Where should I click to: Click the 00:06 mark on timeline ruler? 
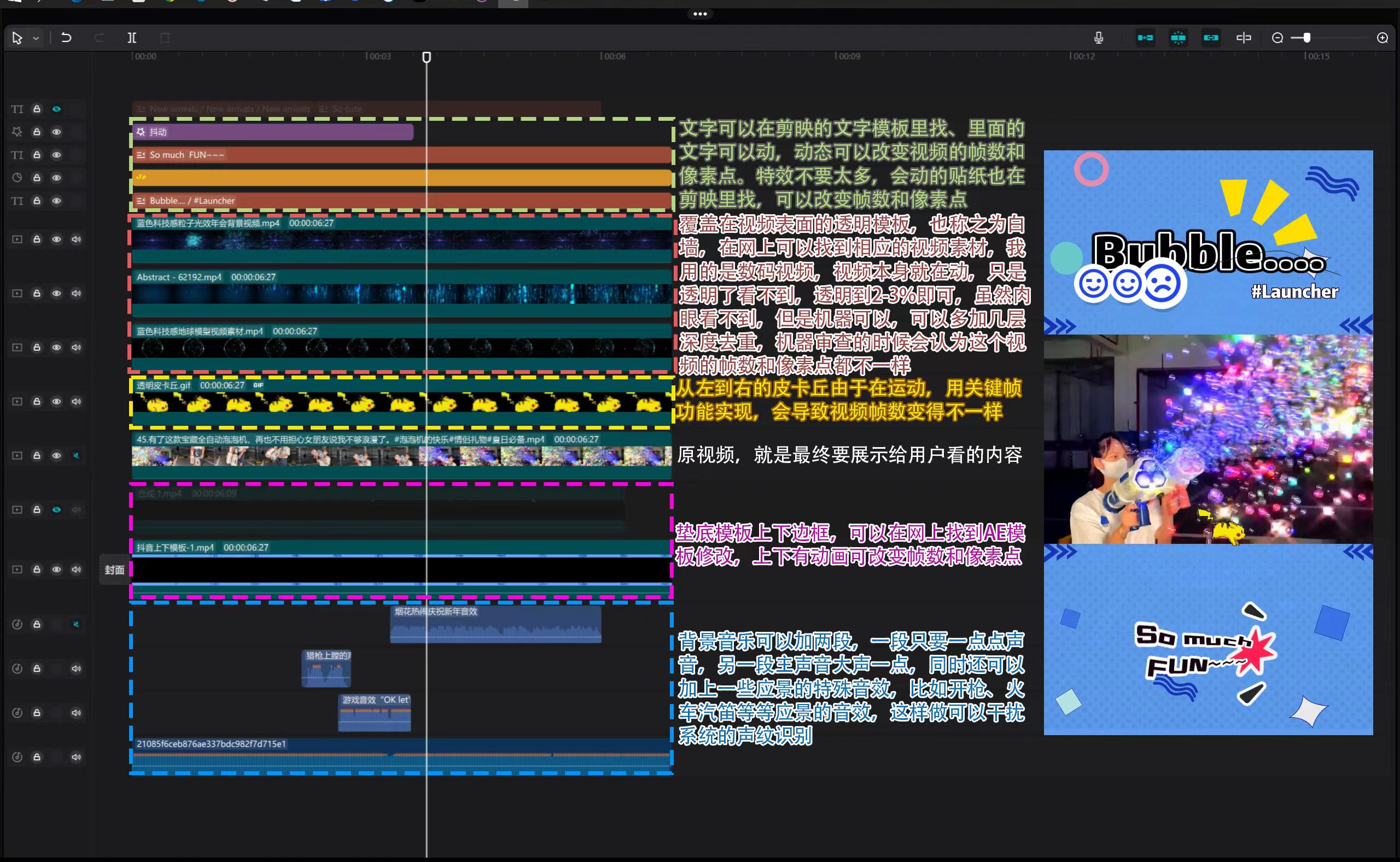click(614, 56)
